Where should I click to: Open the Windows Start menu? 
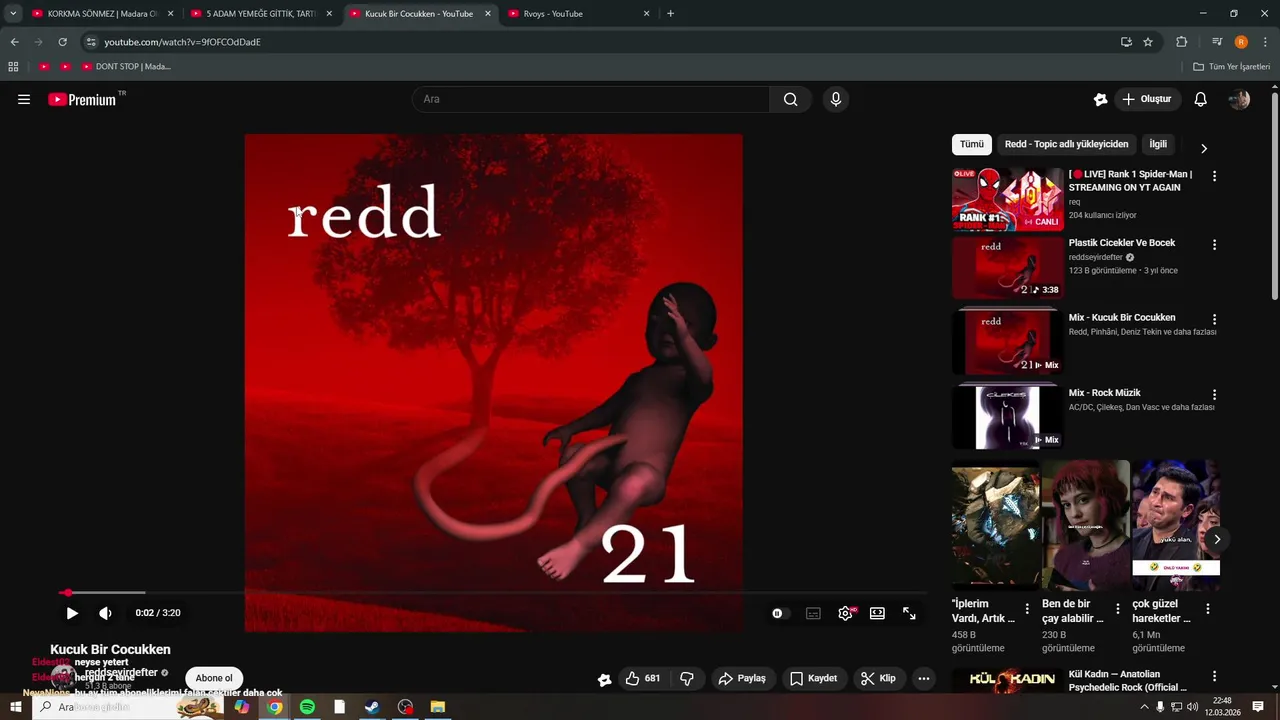click(16, 707)
